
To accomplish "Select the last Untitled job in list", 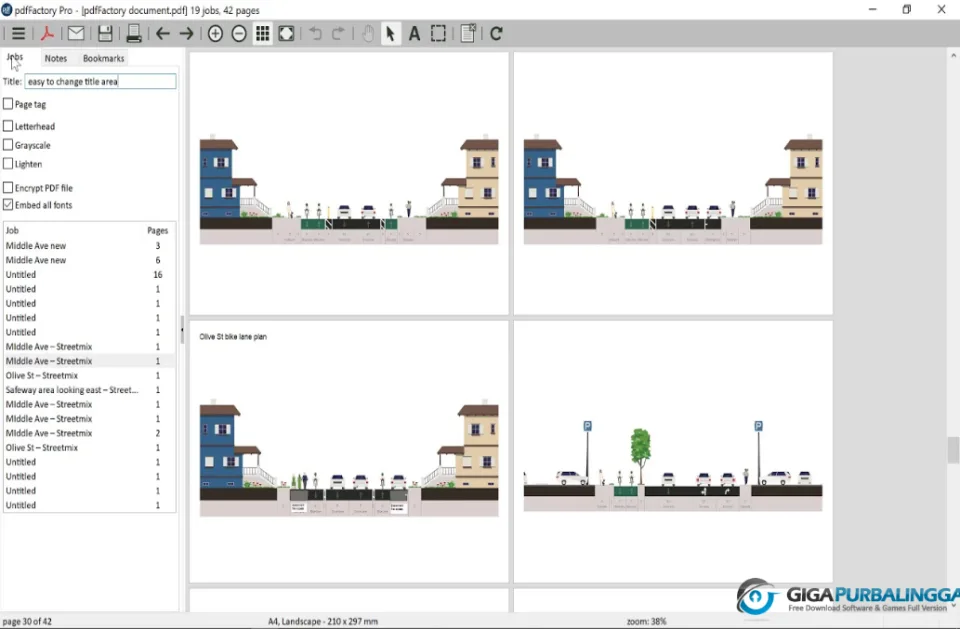I will coord(89,505).
